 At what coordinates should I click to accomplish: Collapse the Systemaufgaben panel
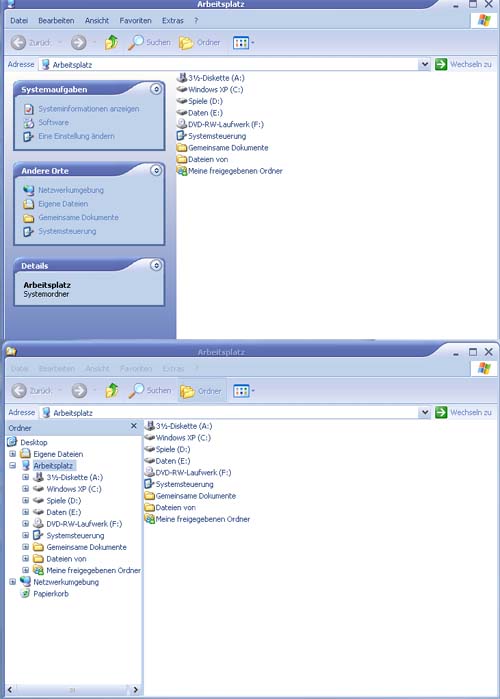(x=156, y=89)
